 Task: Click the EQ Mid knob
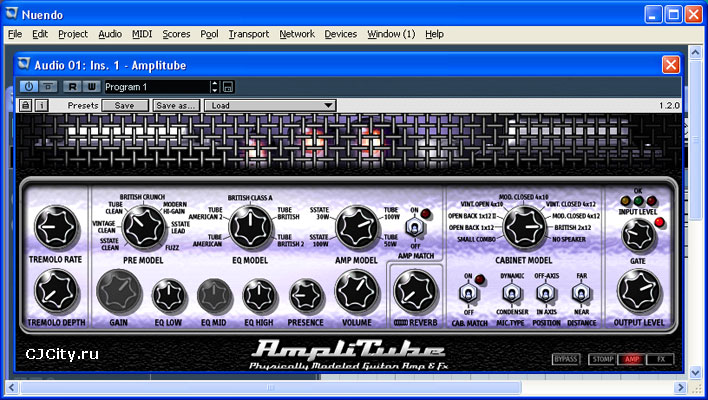pos(214,296)
